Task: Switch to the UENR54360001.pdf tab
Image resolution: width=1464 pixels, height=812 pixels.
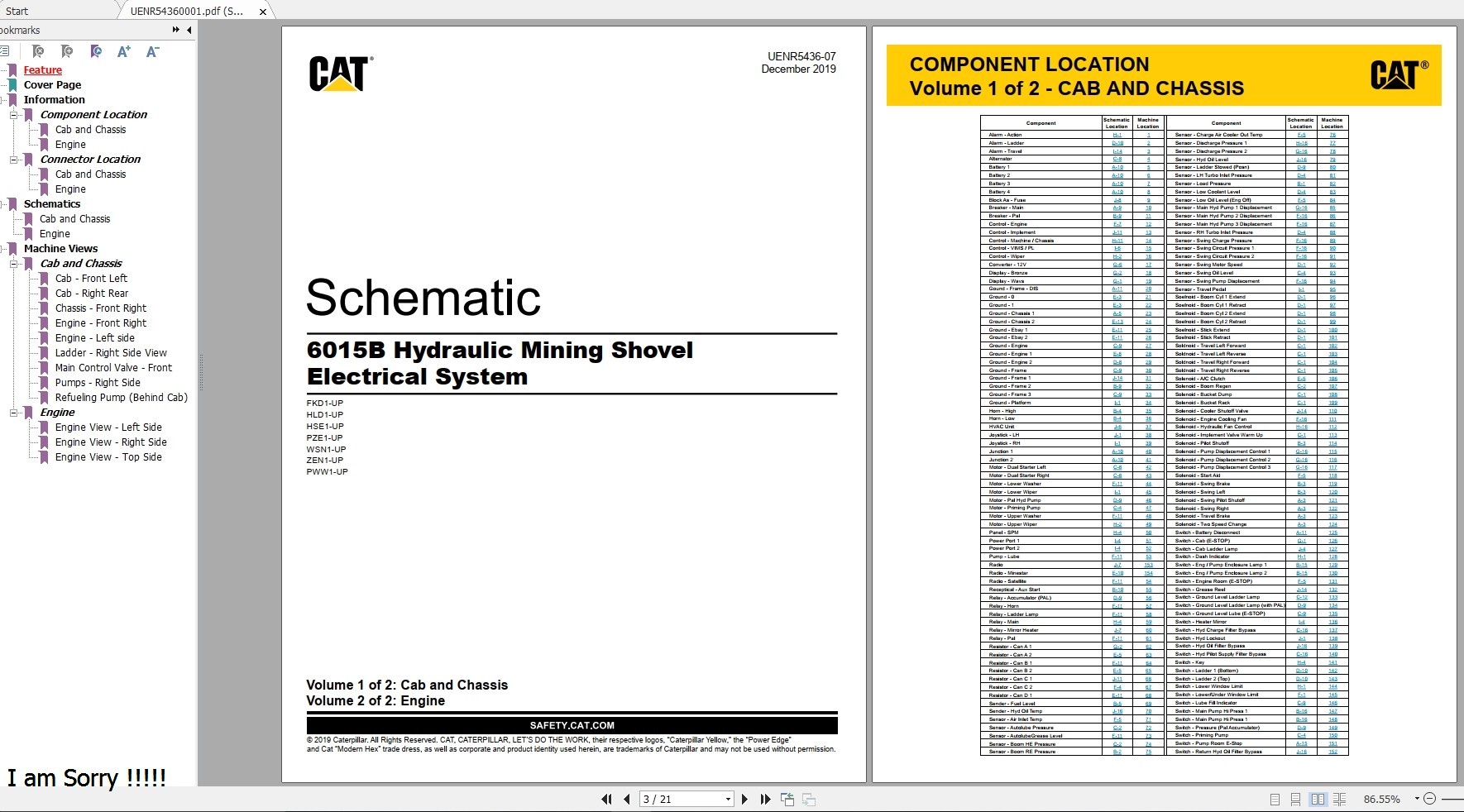Action: click(187, 11)
